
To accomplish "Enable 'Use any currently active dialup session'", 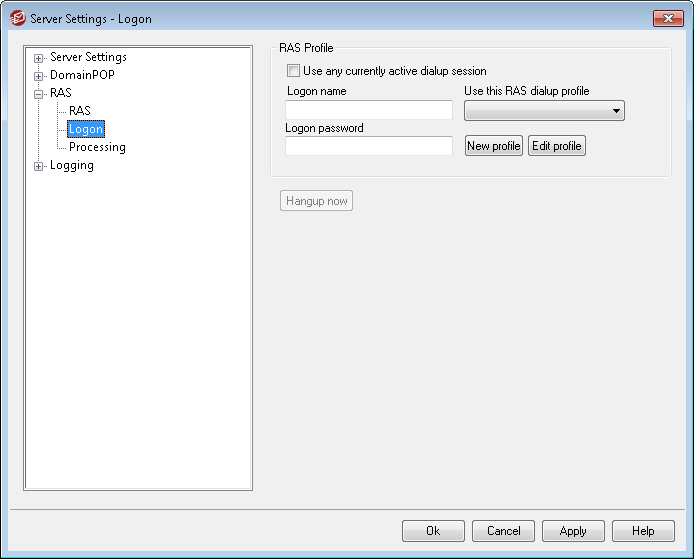I will click(293, 71).
